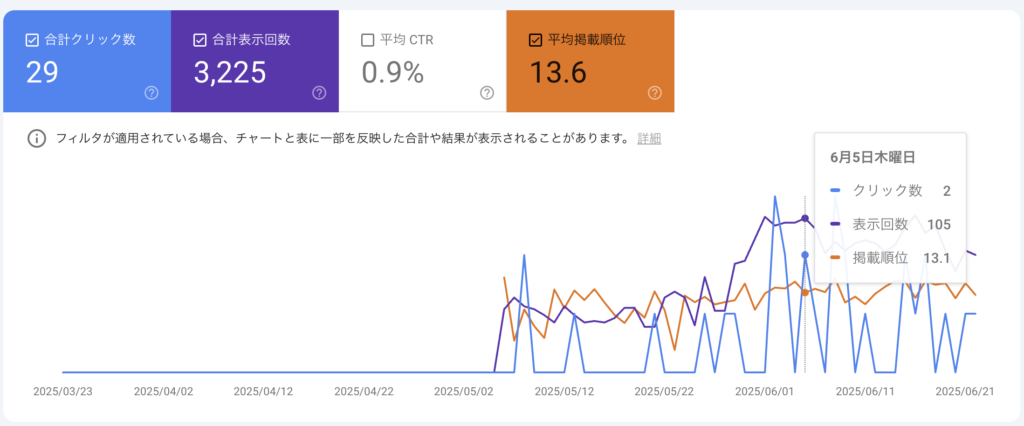
Task: Click クリック数 entry in tooltip
Action: [888, 191]
